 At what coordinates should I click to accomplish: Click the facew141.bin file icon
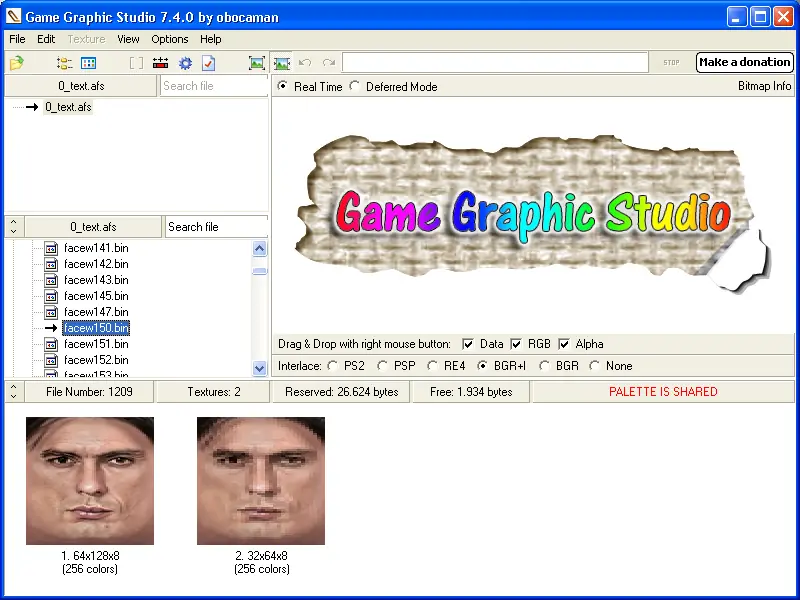(51, 248)
